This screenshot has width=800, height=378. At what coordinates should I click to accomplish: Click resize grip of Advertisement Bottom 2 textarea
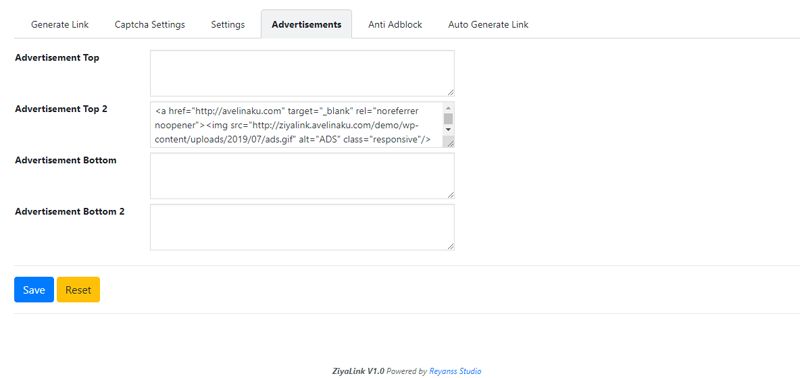click(450, 246)
